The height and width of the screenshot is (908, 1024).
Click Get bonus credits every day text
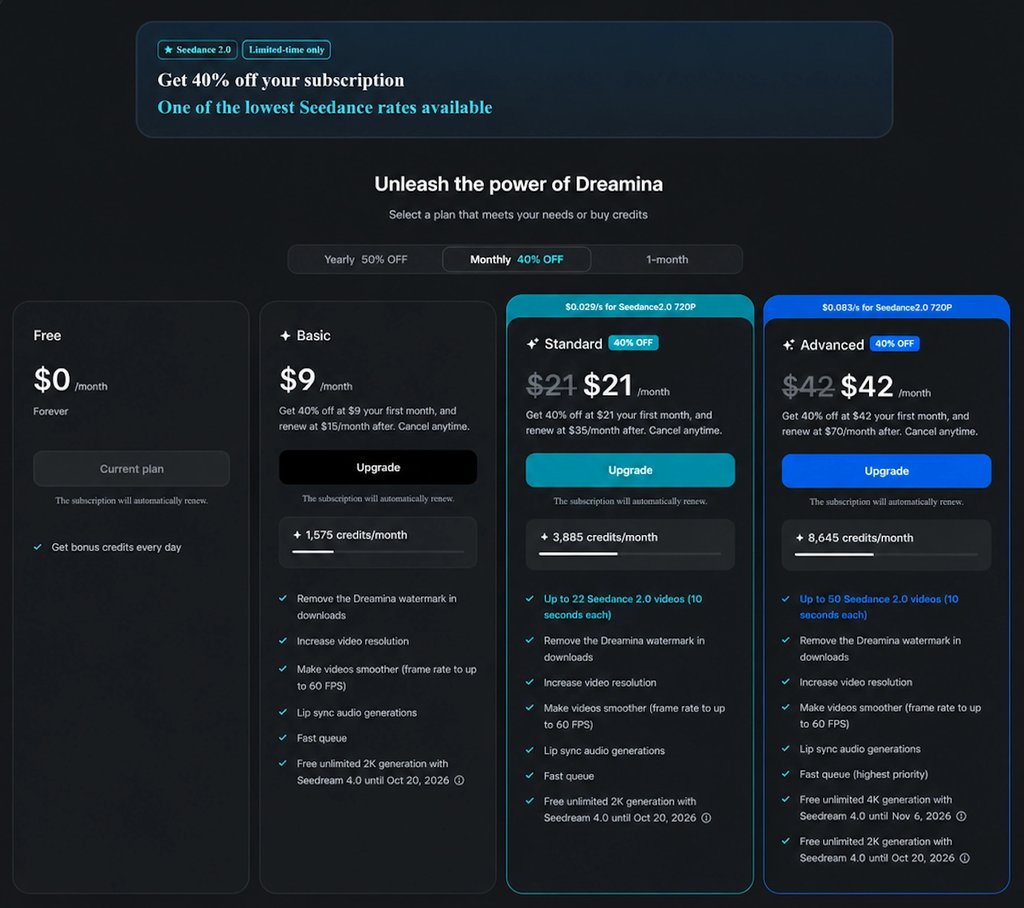pos(116,547)
